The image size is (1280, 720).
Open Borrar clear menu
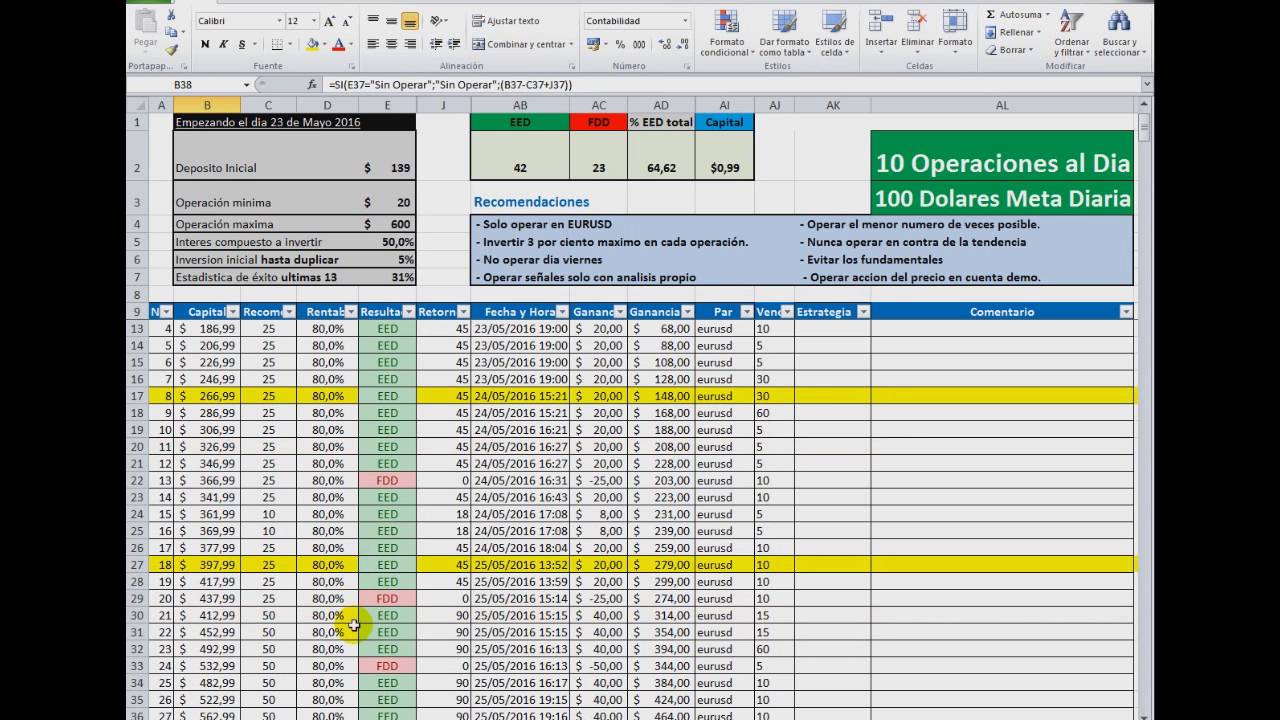pyautogui.click(x=1008, y=50)
